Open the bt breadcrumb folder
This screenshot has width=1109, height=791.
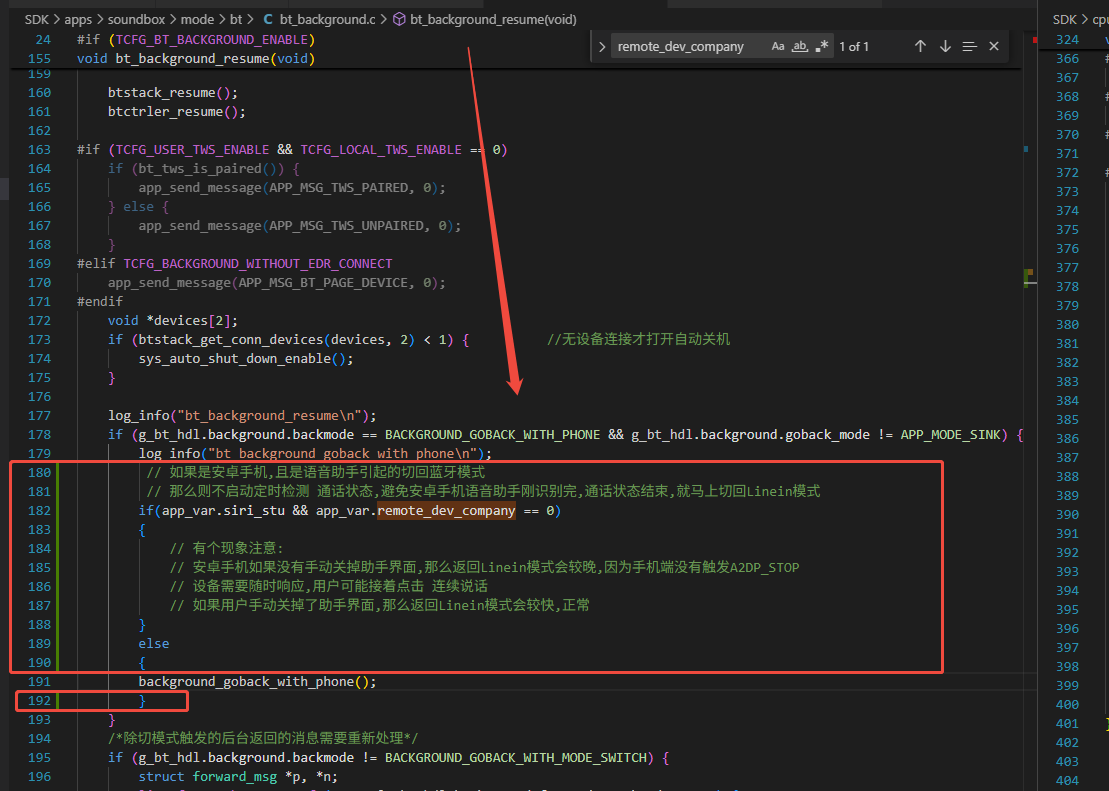pos(236,19)
